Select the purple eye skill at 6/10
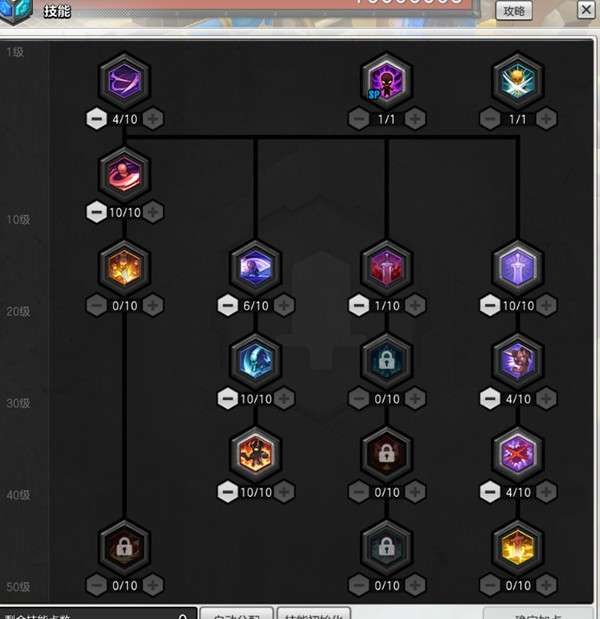The width and height of the screenshot is (600, 619). coord(256,266)
